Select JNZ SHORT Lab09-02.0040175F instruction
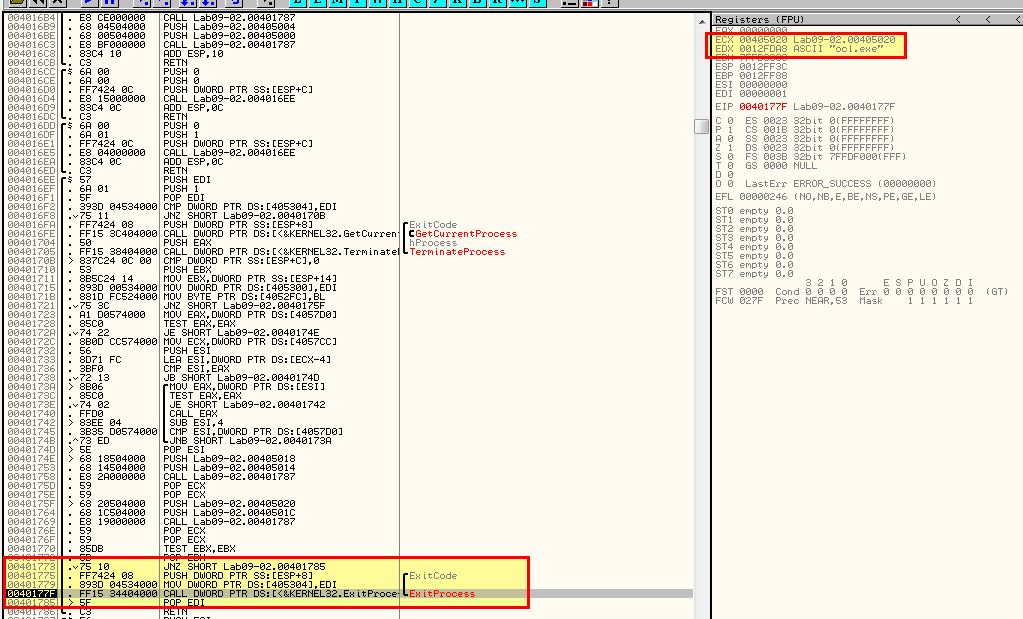This screenshot has height=619, width=1023. tap(244, 306)
